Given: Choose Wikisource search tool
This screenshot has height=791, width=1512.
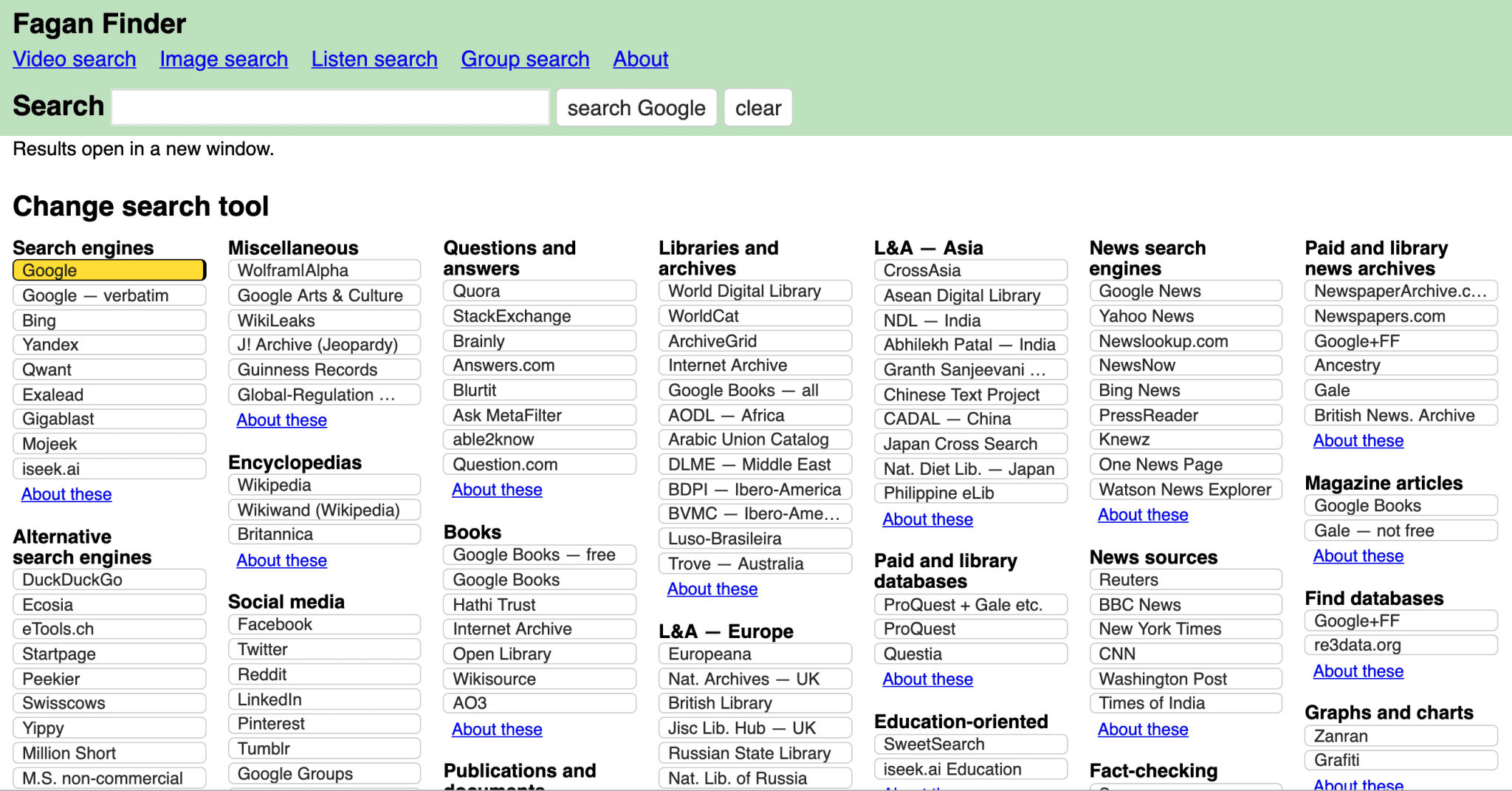Looking at the screenshot, I should [540, 679].
